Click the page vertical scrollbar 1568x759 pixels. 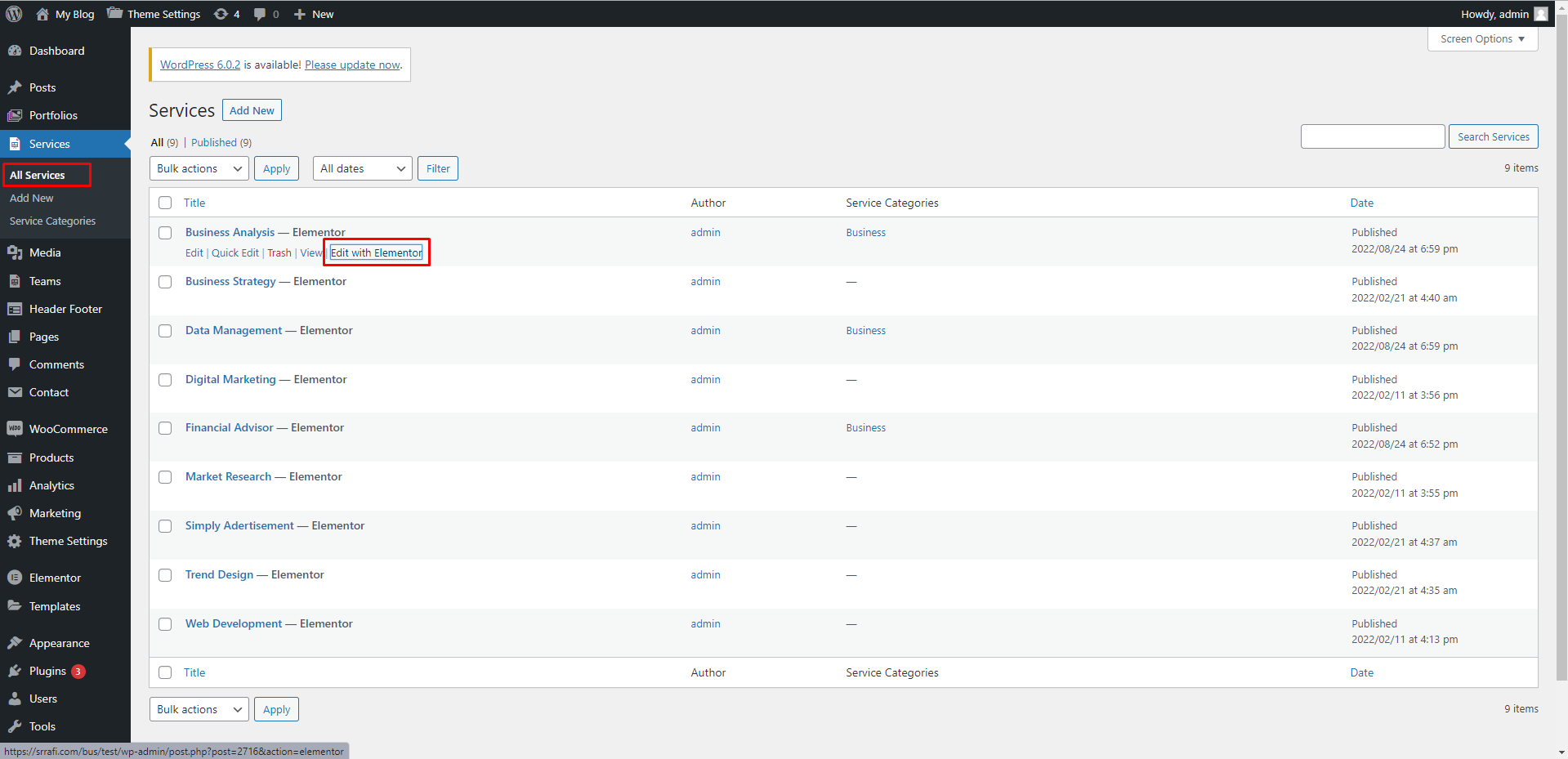click(x=1561, y=347)
